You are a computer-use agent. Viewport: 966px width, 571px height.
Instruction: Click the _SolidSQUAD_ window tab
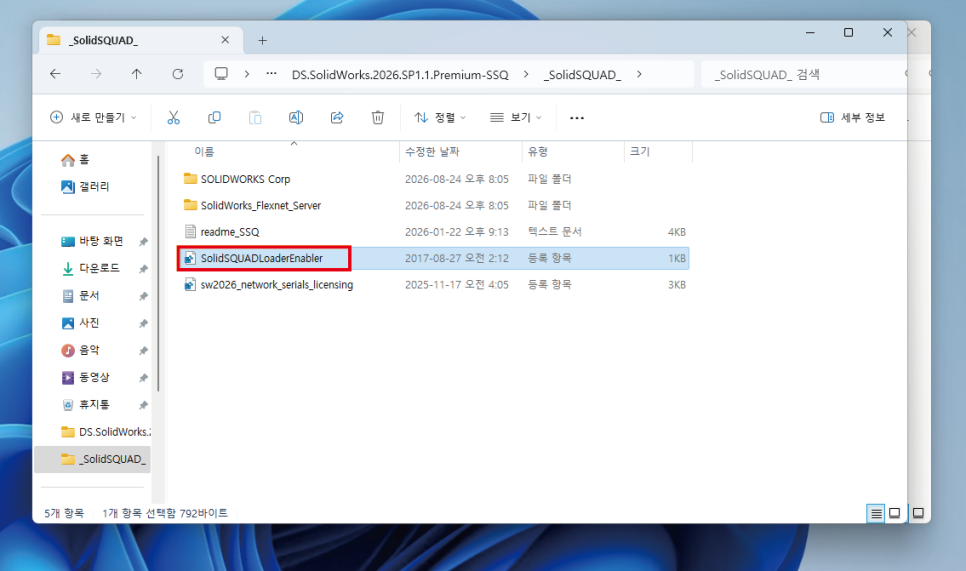pos(140,40)
